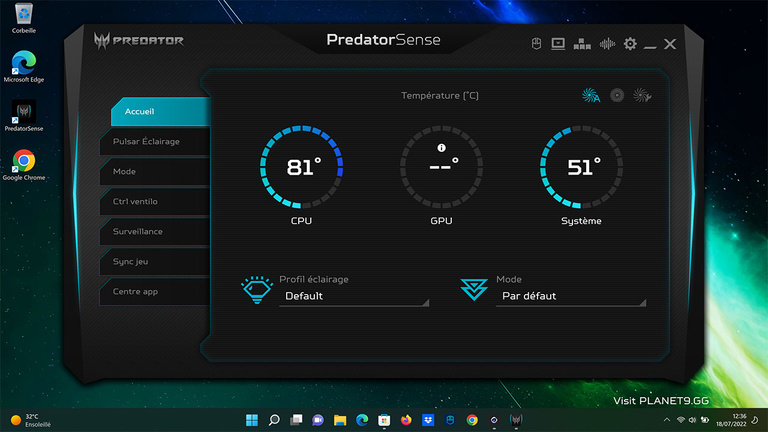Image resolution: width=768 pixels, height=432 pixels.
Task: Open the Accueil tab
Action: tap(161, 112)
